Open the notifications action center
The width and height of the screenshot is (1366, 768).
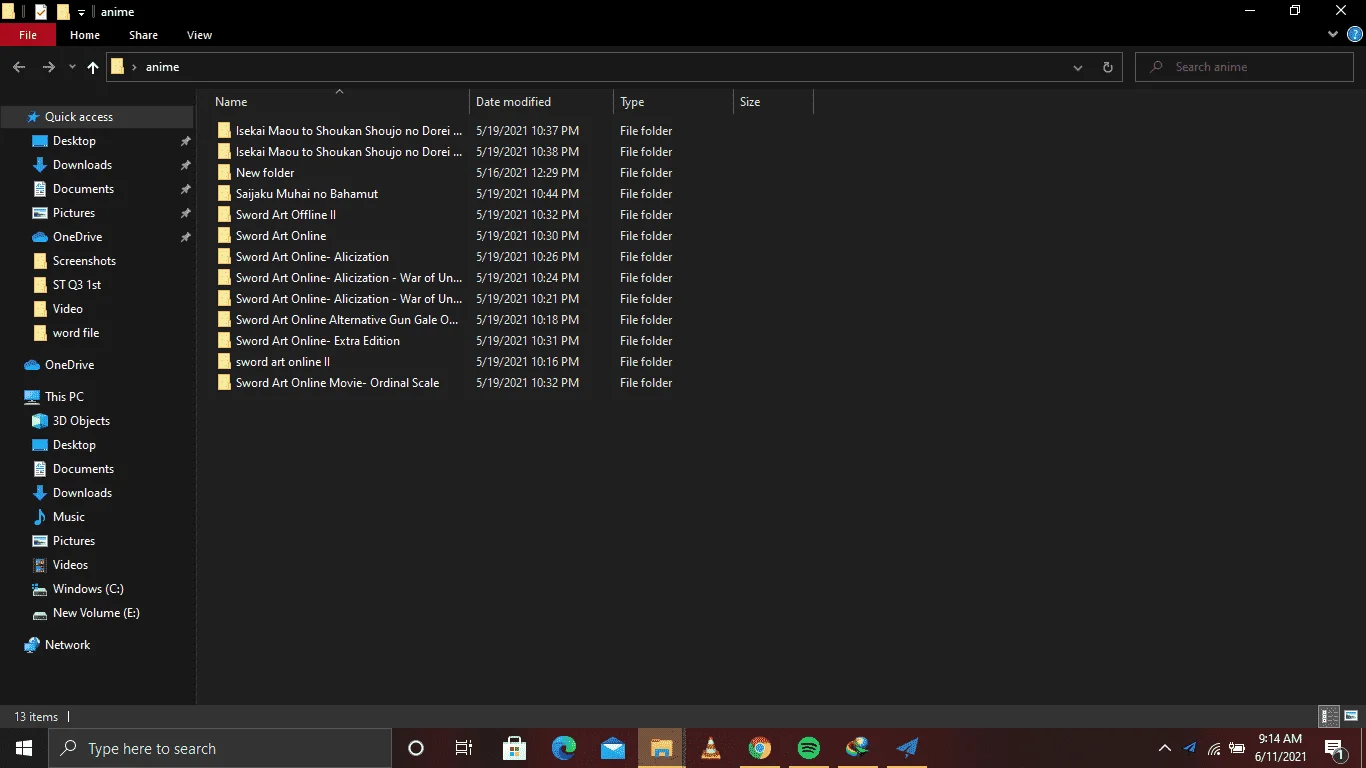pyautogui.click(x=1334, y=748)
